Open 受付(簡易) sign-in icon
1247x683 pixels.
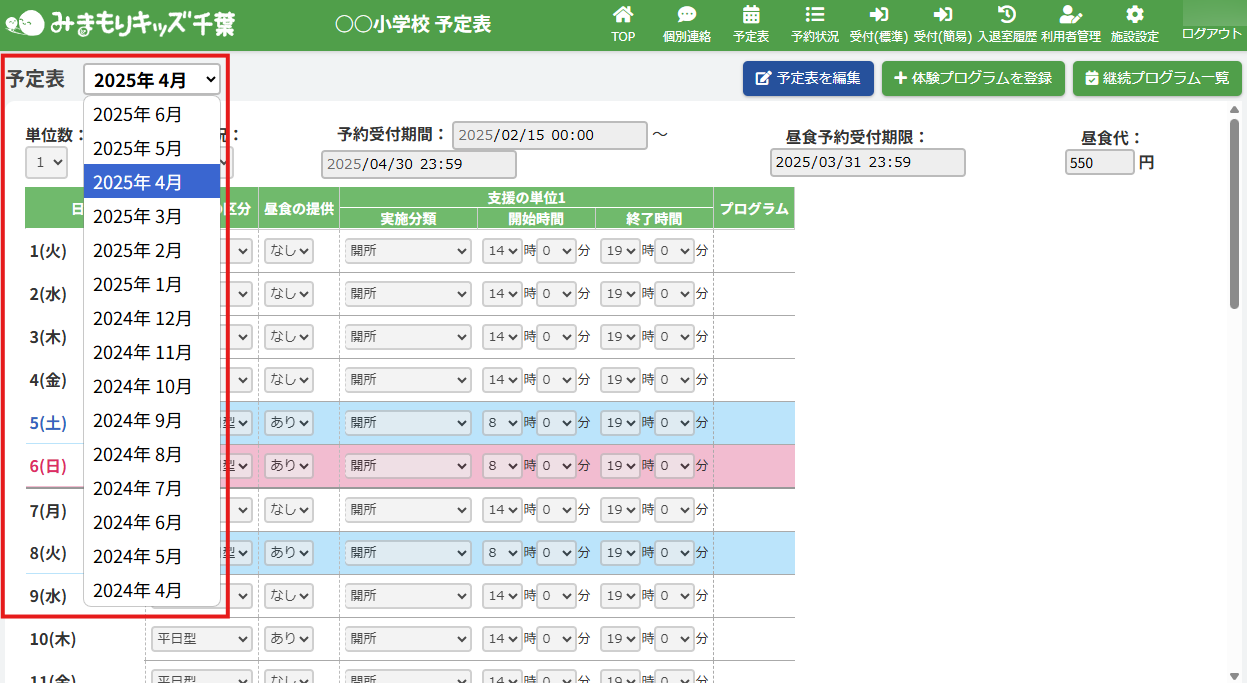click(942, 16)
